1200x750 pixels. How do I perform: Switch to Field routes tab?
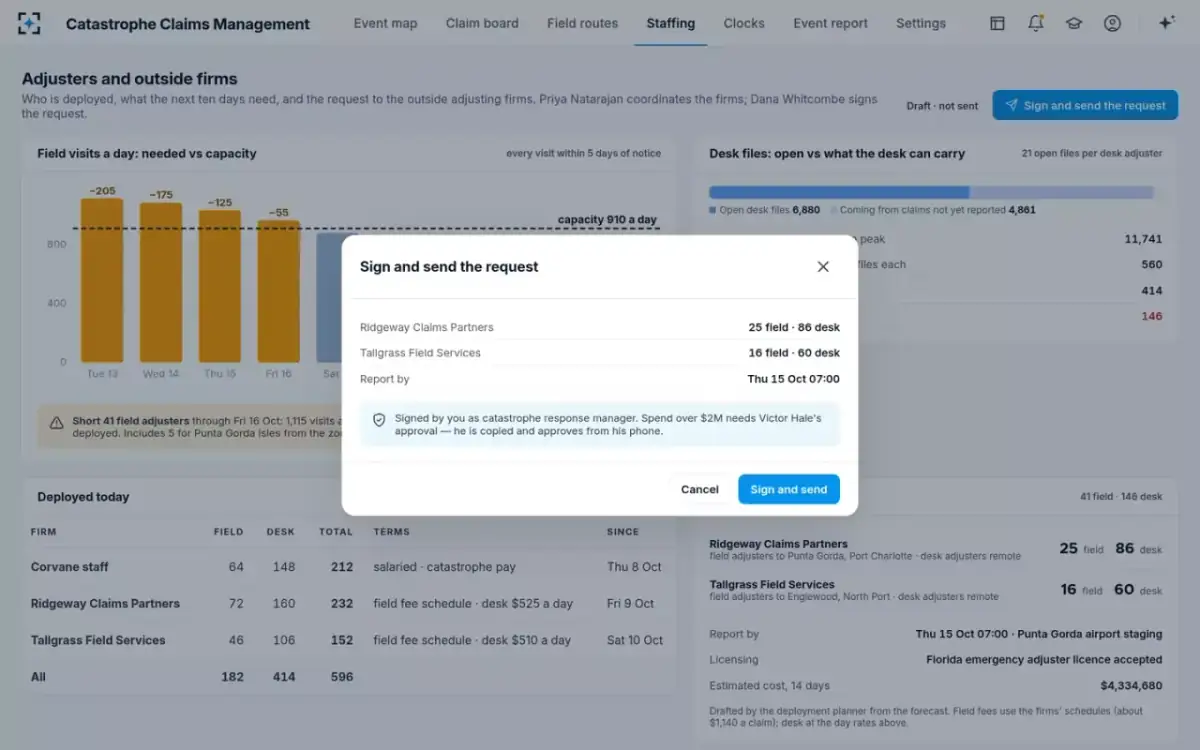pyautogui.click(x=582, y=23)
